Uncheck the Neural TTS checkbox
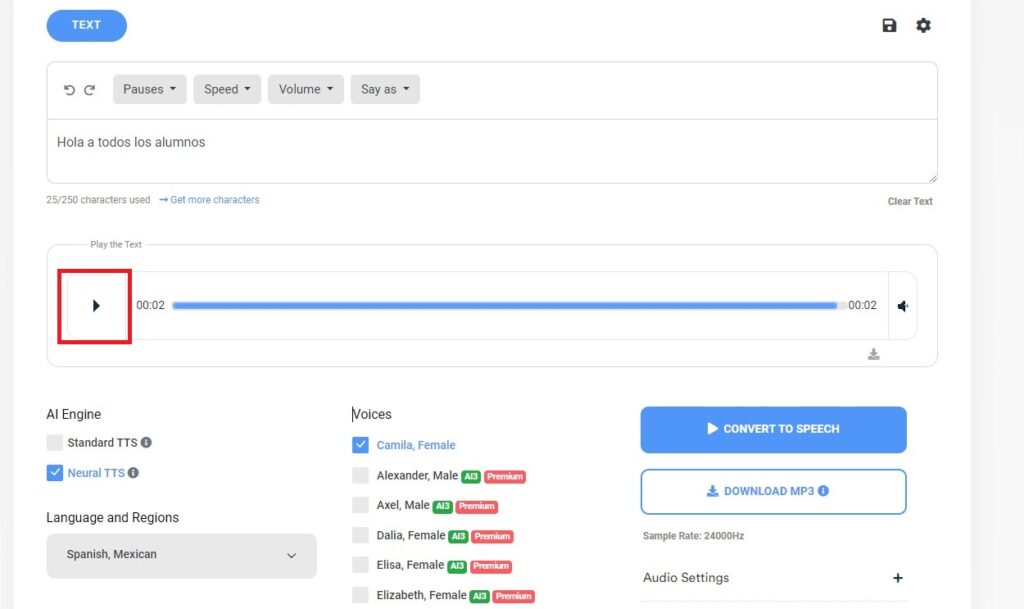Viewport: 1024px width, 609px height. point(55,473)
